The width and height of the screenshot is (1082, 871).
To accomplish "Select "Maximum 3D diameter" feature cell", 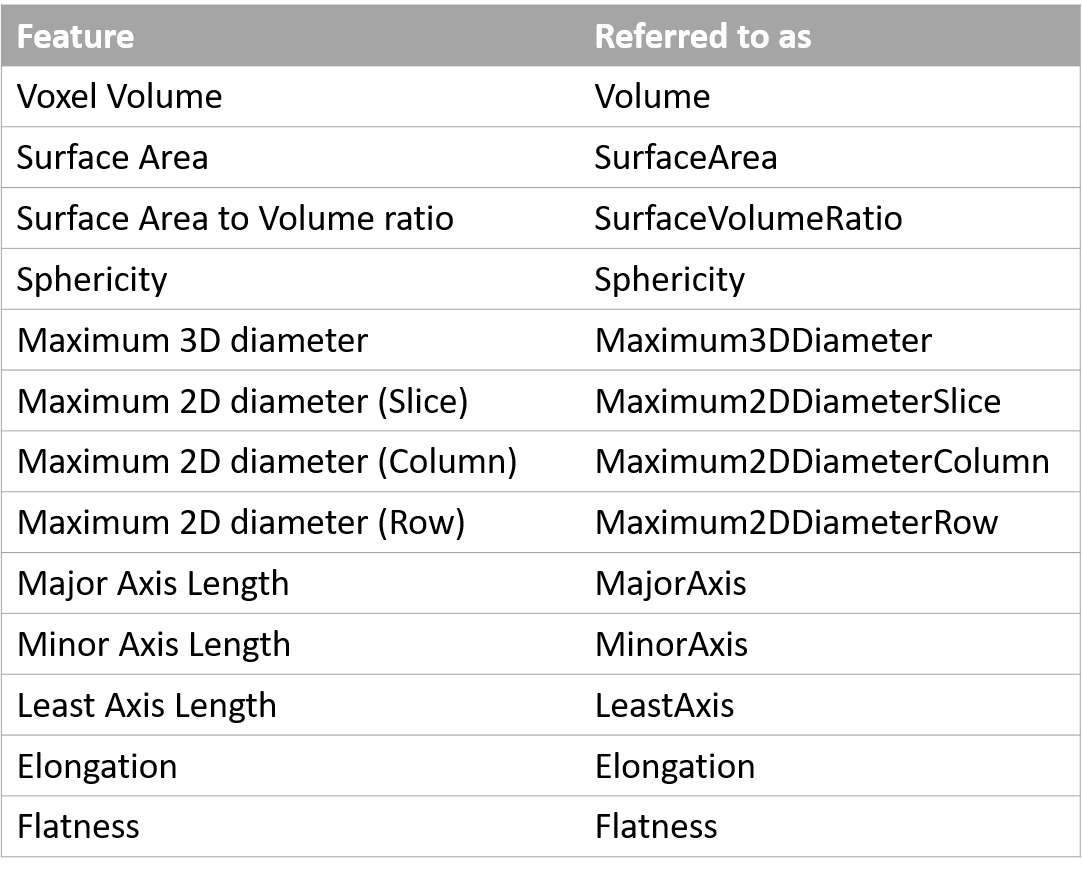I will pos(192,341).
